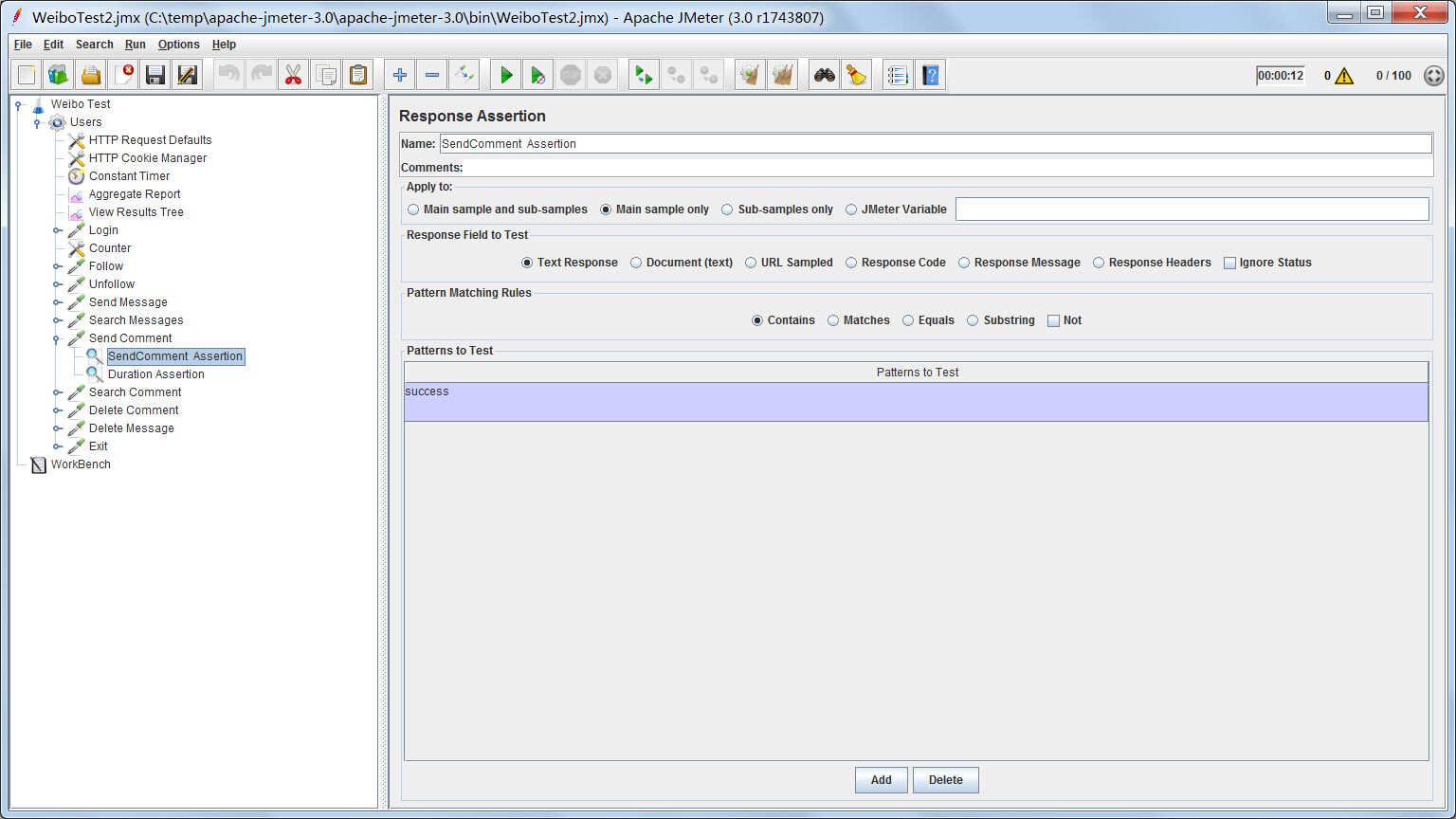
Task: Collapse all nodes with minus icon
Action: (431, 75)
